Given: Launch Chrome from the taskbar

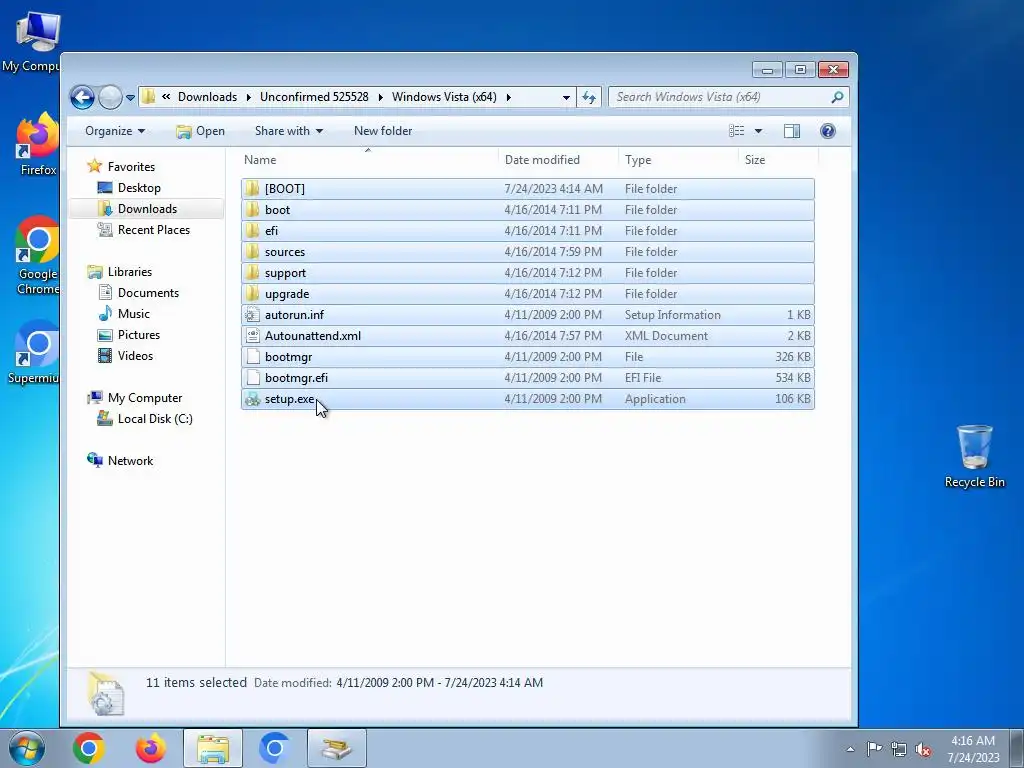Looking at the screenshot, I should [x=89, y=748].
